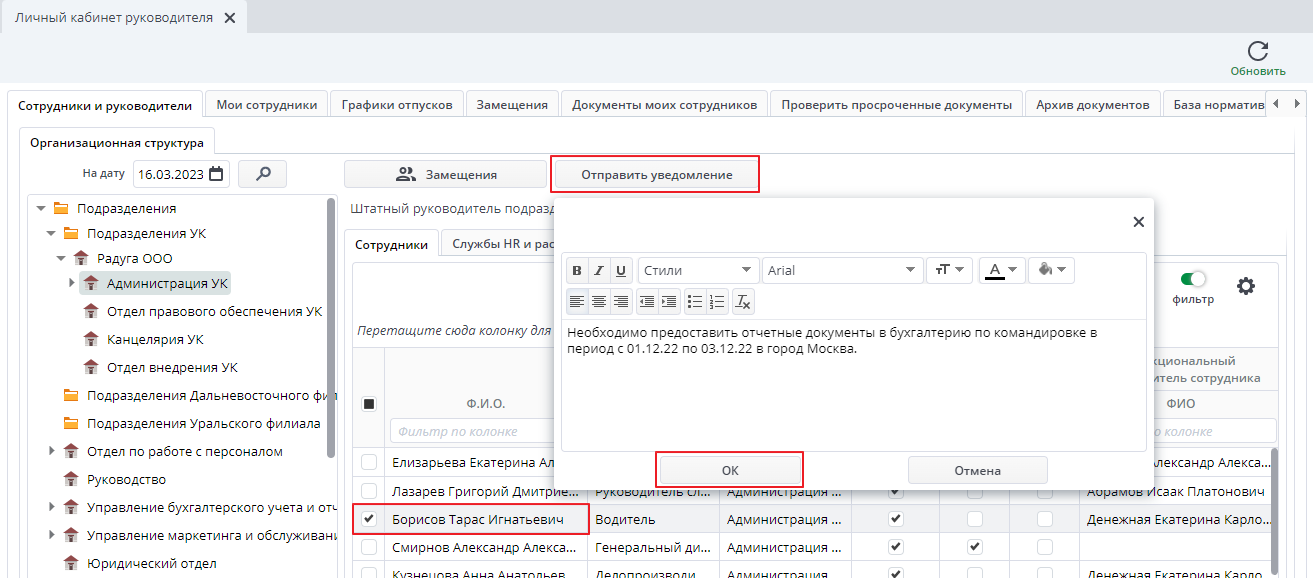This screenshot has width=1313, height=578.
Task: Expand Отдел по работе с персоналом
Action: pyautogui.click(x=51, y=451)
